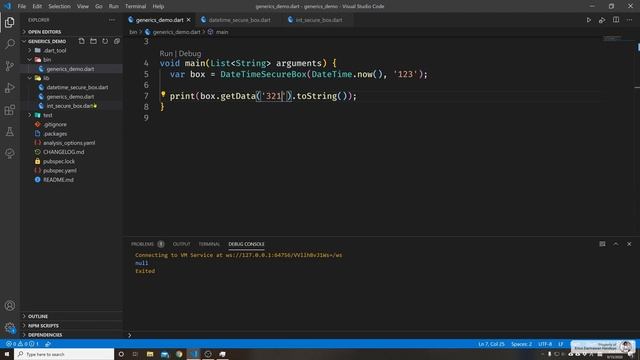Split the editor to the right
The height and width of the screenshot is (360, 640).
pyautogui.click(x=616, y=20)
